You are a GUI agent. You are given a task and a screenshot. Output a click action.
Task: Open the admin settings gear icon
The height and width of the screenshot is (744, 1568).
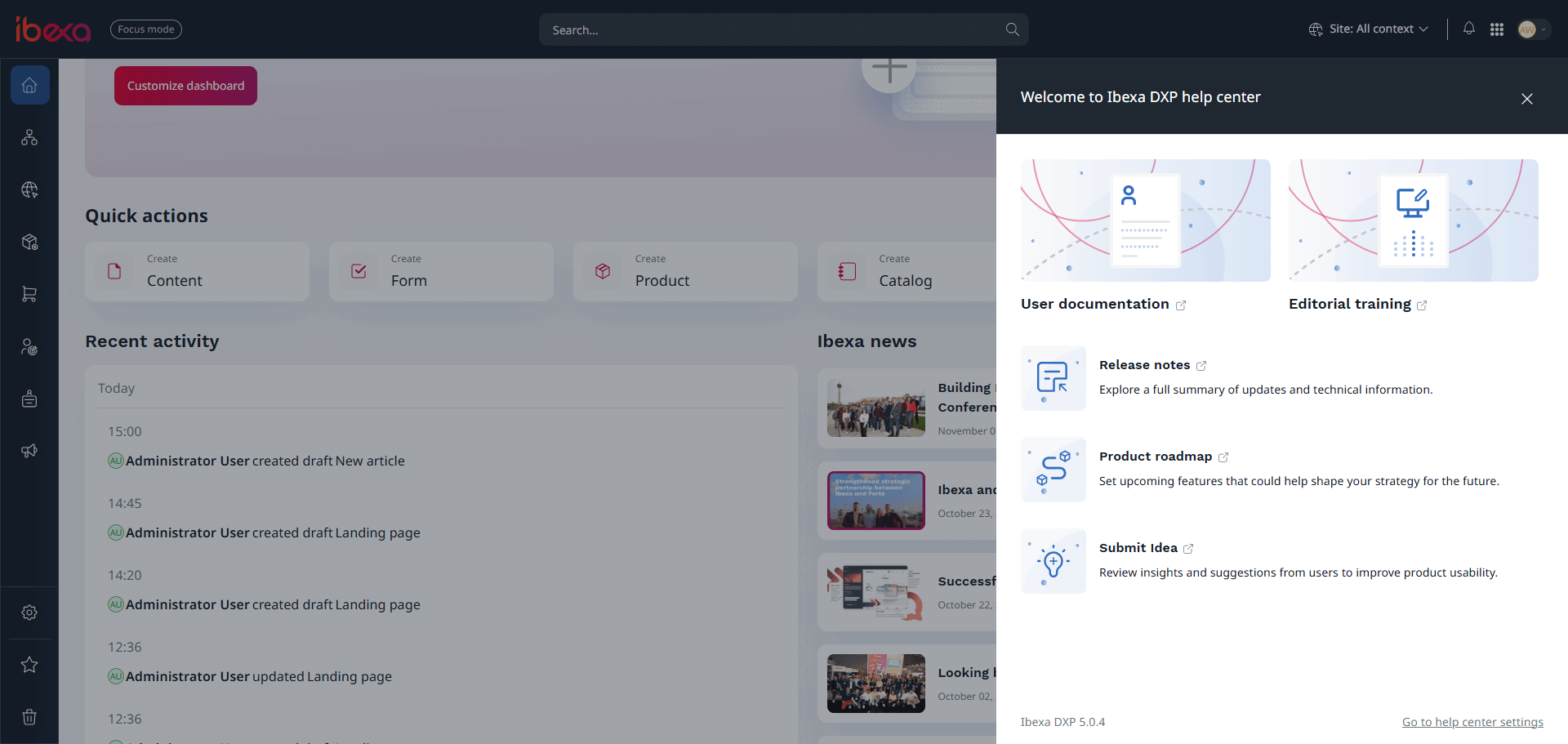29,613
